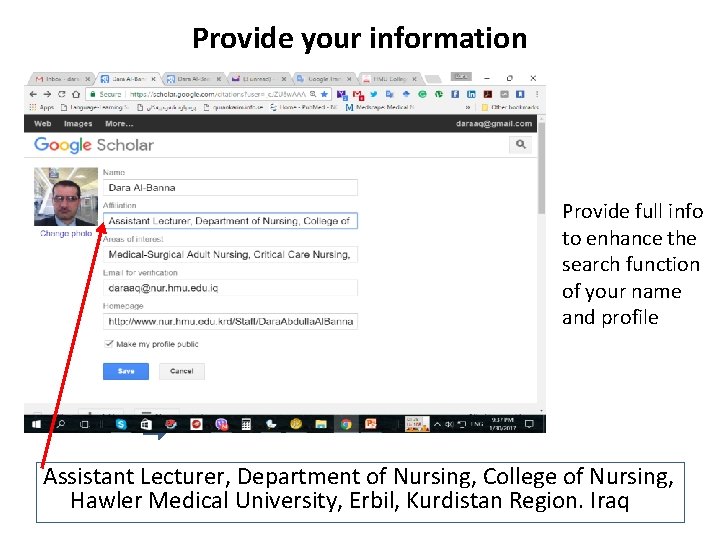
Task: Open the LinkedIn extension icon
Action: click(471, 94)
